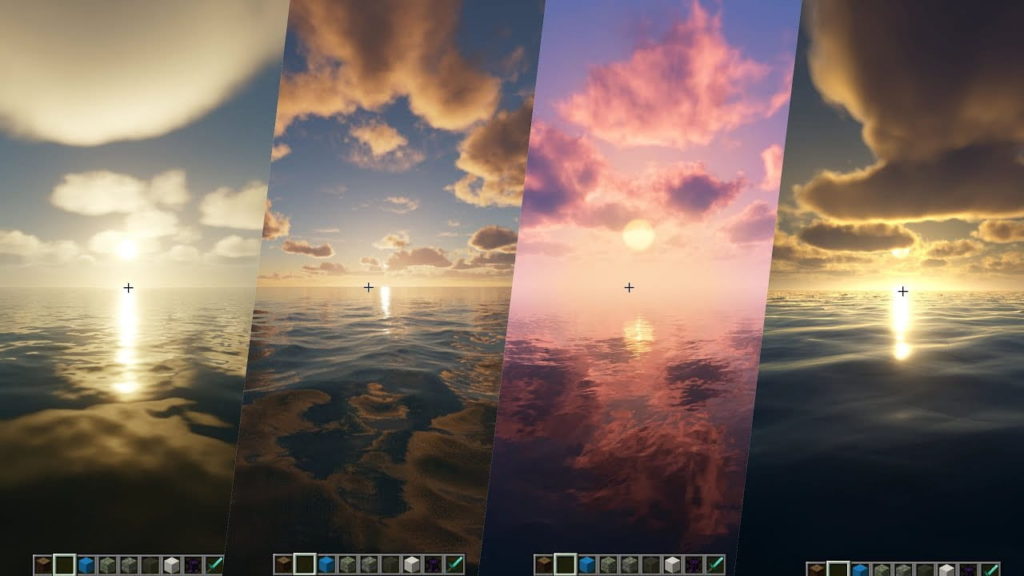Choose the dark purple block in rightmost panel's hotbar
This screenshot has height=576, width=1024.
click(968, 569)
